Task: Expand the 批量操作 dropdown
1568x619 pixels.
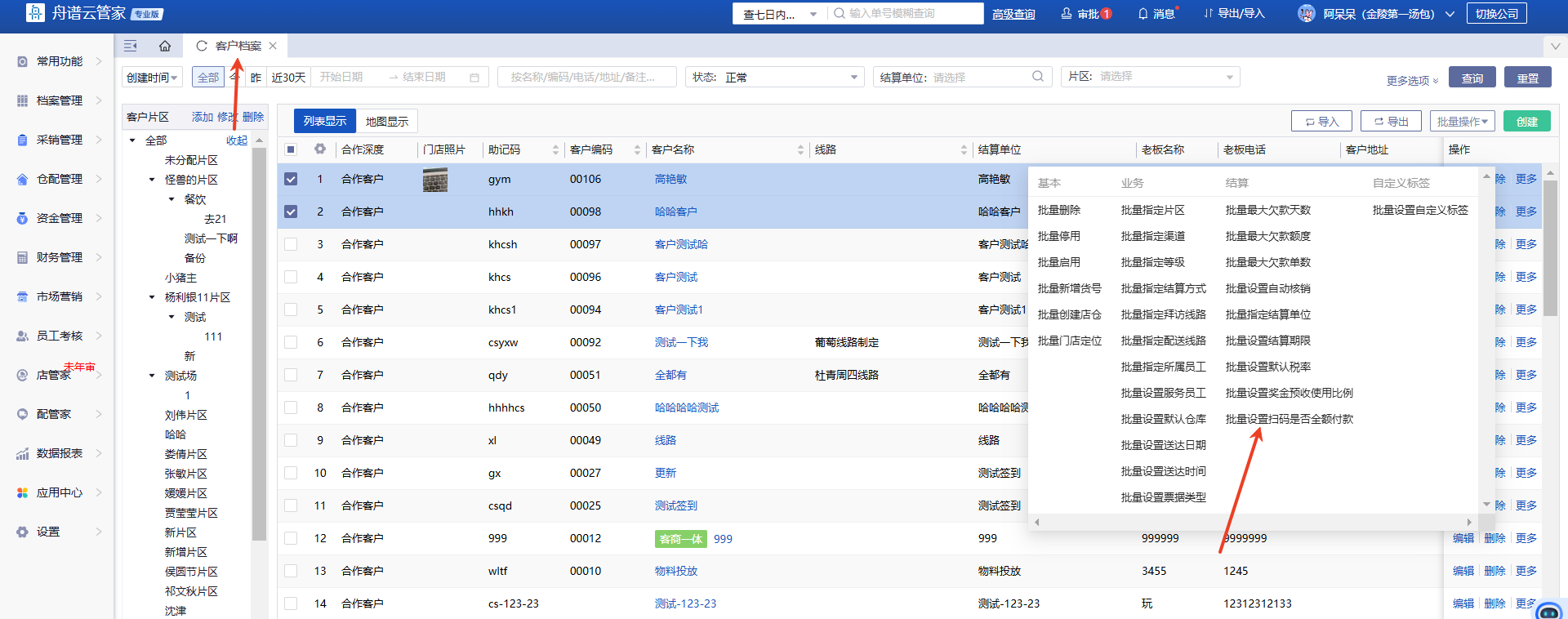Action: pos(1462,122)
